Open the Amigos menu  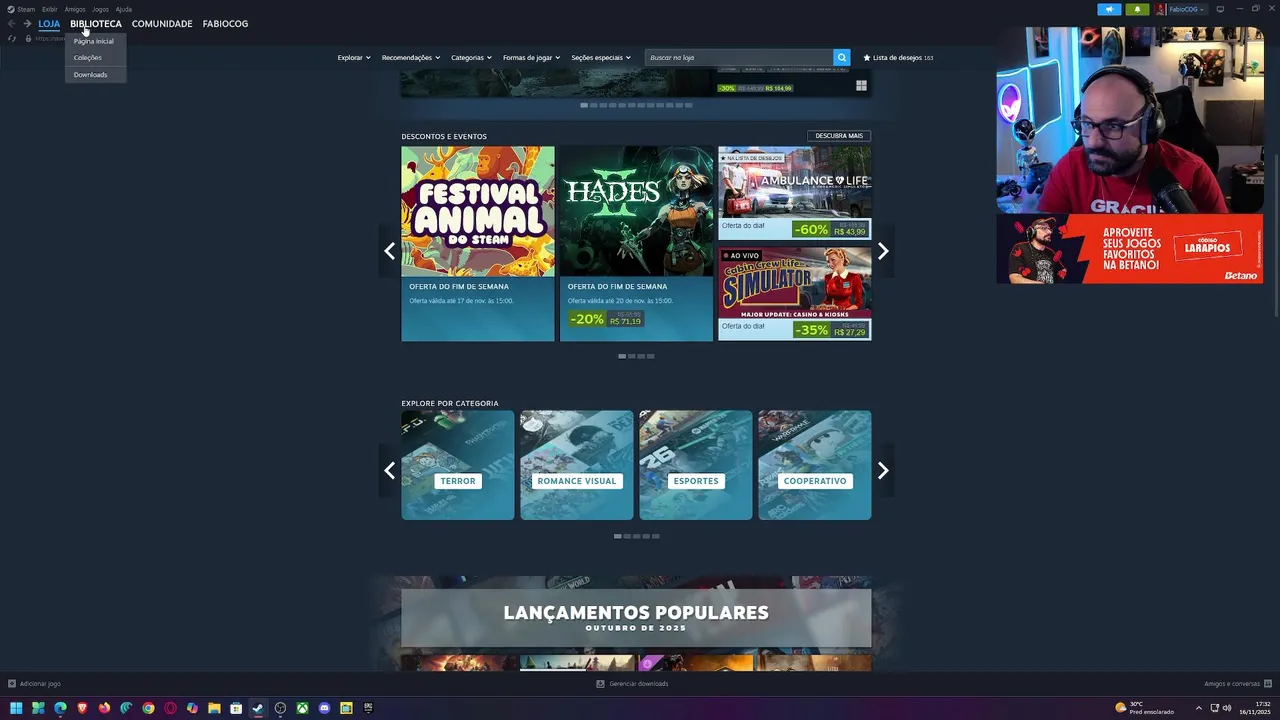pos(75,9)
